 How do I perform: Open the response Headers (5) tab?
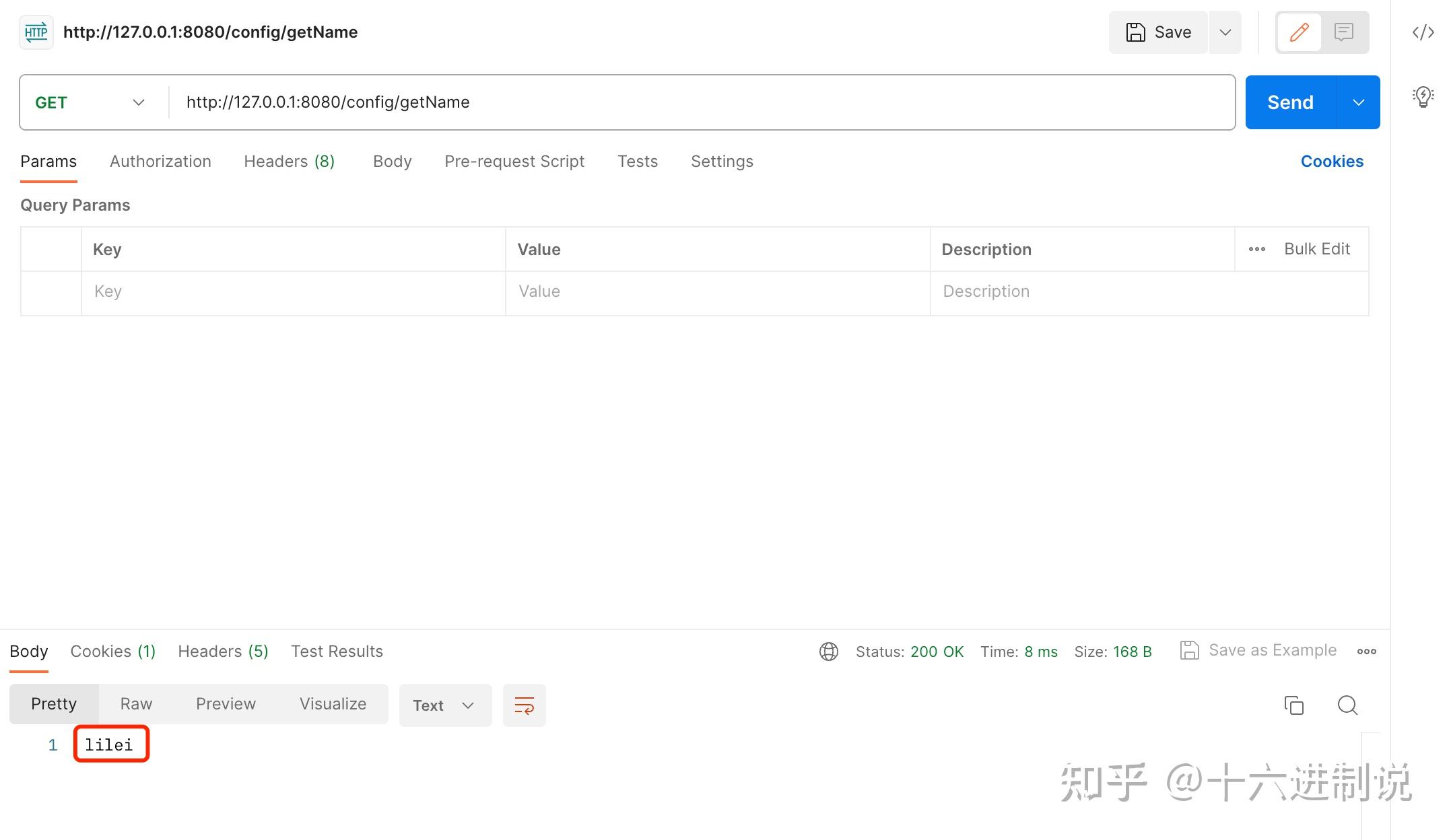(x=223, y=652)
